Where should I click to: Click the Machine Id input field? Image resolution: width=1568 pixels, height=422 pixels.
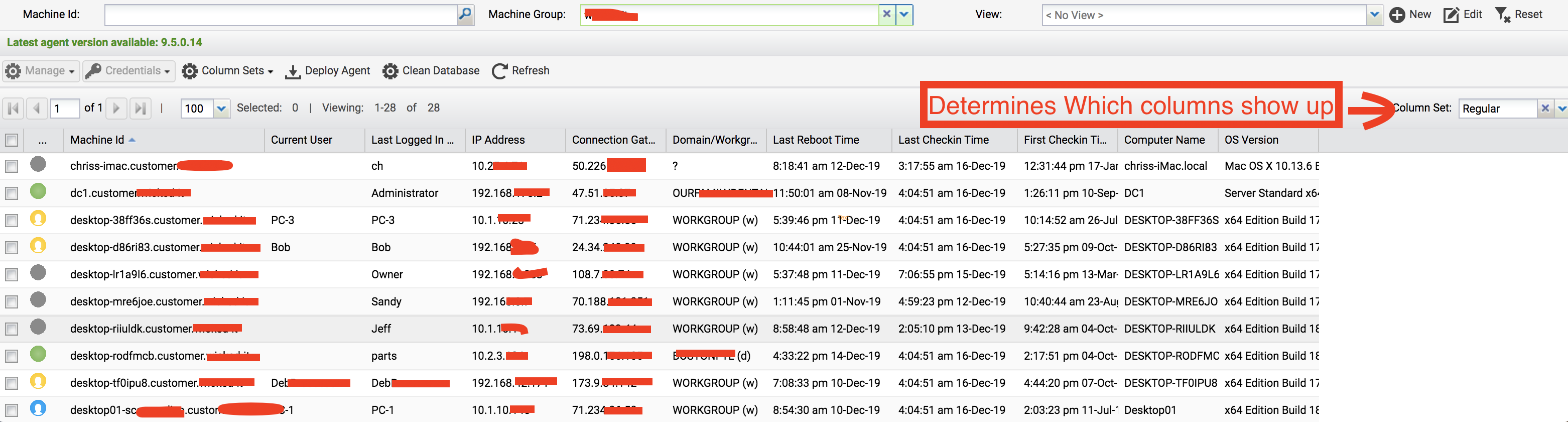(281, 15)
